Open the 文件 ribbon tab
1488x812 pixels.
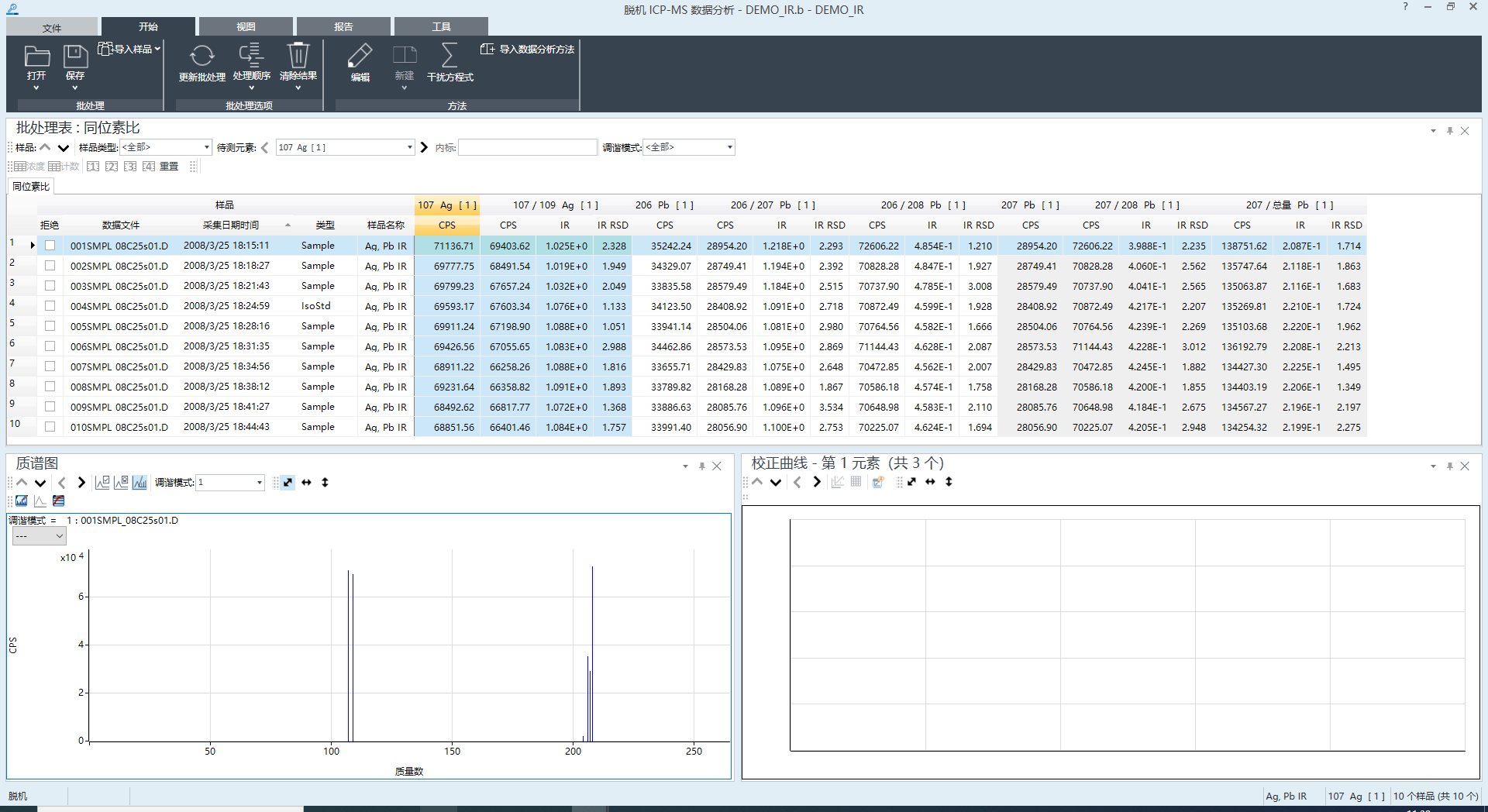point(52,27)
